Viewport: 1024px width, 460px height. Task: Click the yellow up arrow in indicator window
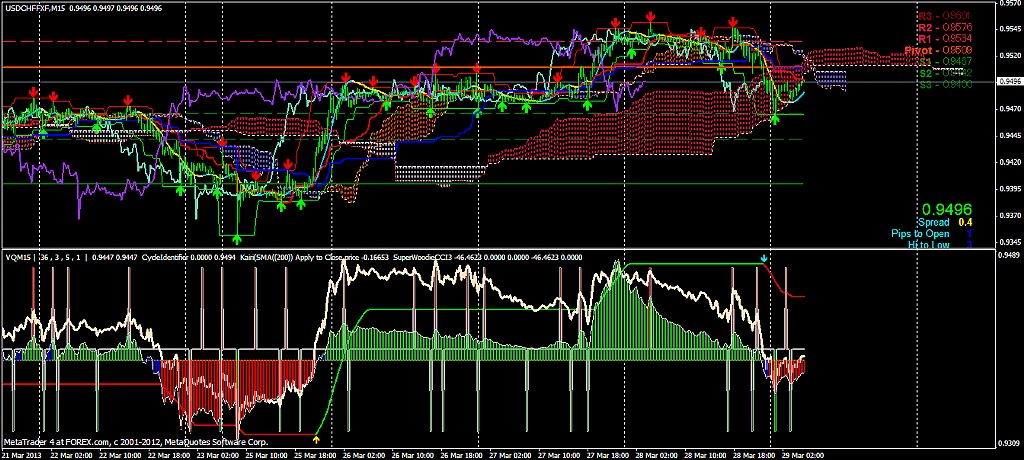(x=317, y=438)
